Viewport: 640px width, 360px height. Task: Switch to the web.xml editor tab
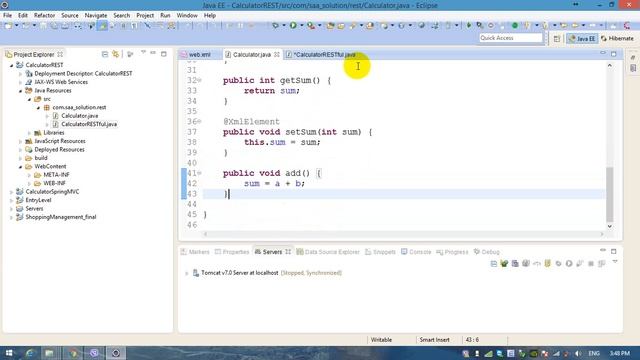coord(200,54)
